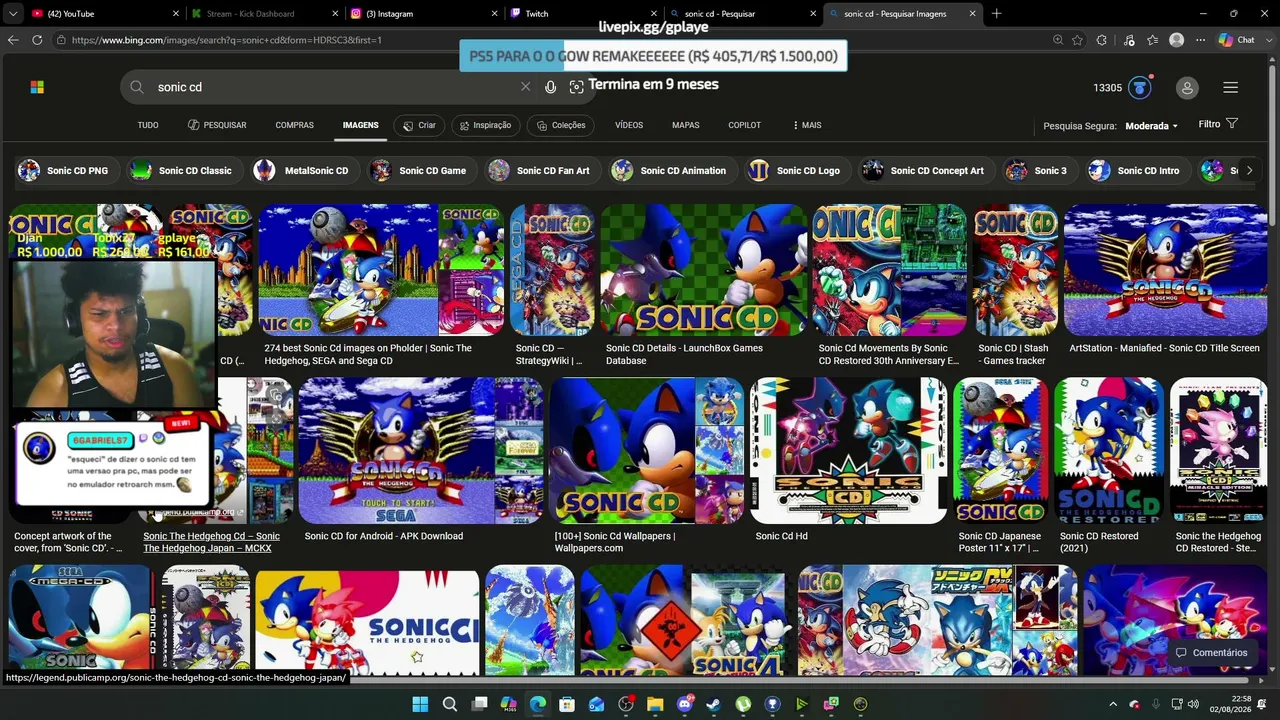This screenshot has width=1280, height=720.
Task: Click the Coleções button
Action: 561,125
